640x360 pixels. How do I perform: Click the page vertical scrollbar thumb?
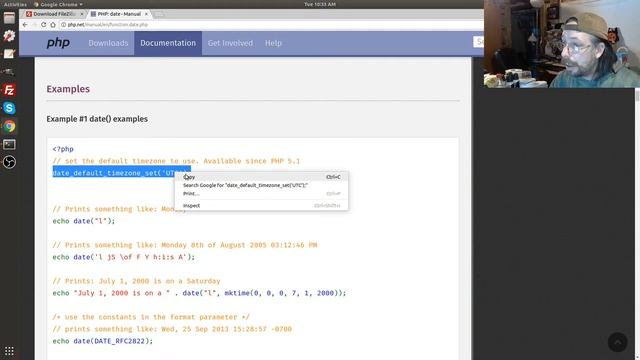pyautogui.click(x=637, y=97)
